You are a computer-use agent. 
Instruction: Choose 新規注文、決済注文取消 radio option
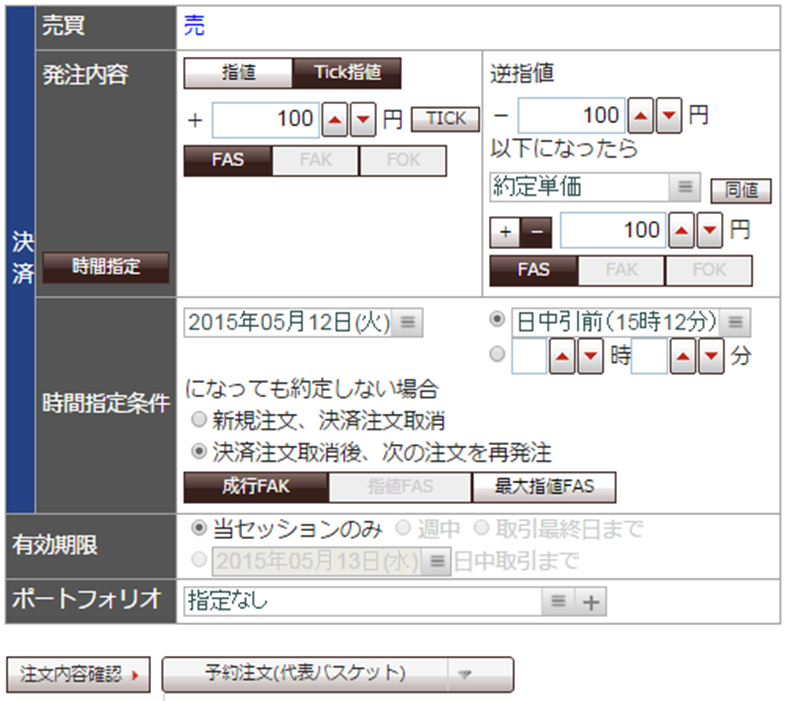coord(199,419)
